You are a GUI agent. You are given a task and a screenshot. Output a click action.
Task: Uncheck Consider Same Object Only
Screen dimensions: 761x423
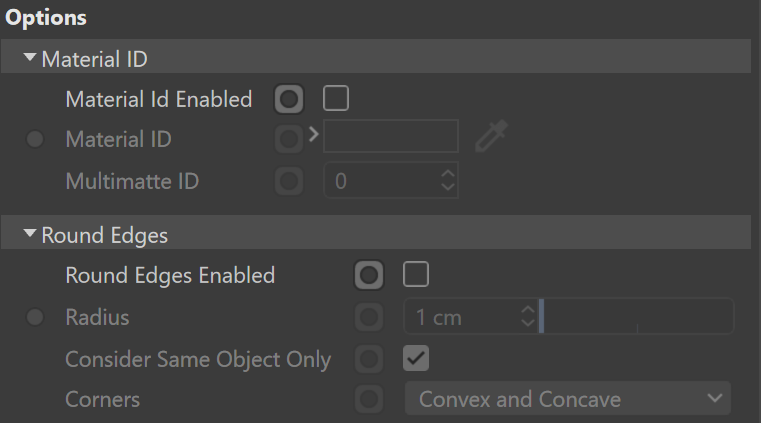(x=416, y=358)
